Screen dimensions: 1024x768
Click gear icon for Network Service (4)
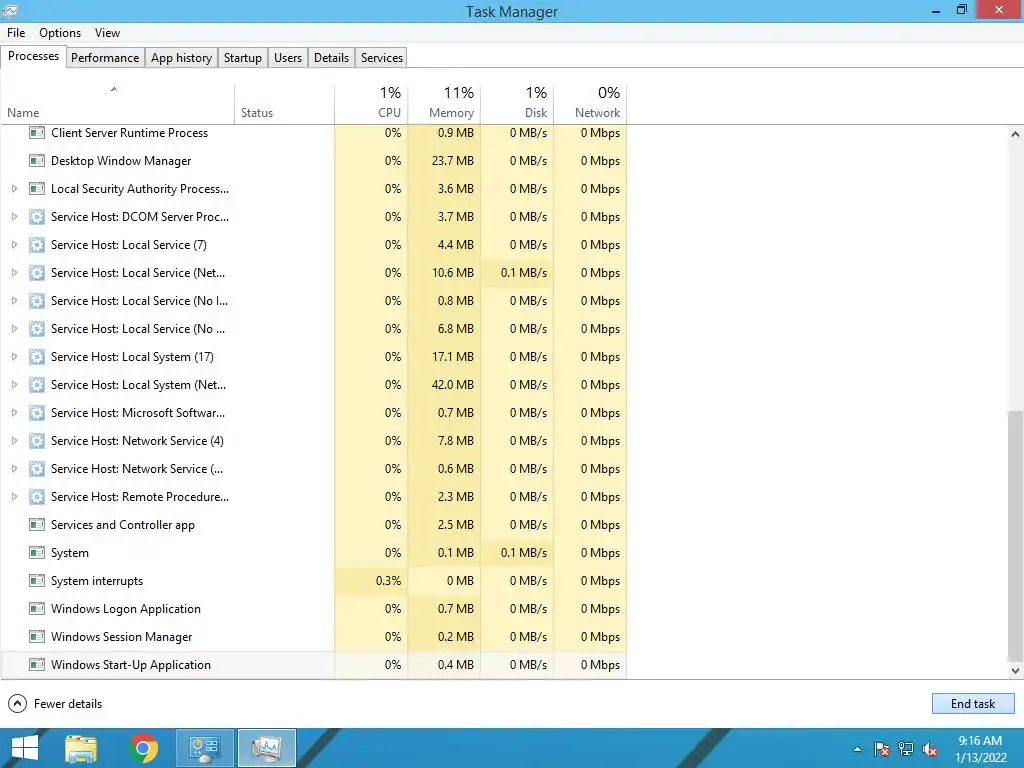coord(37,441)
